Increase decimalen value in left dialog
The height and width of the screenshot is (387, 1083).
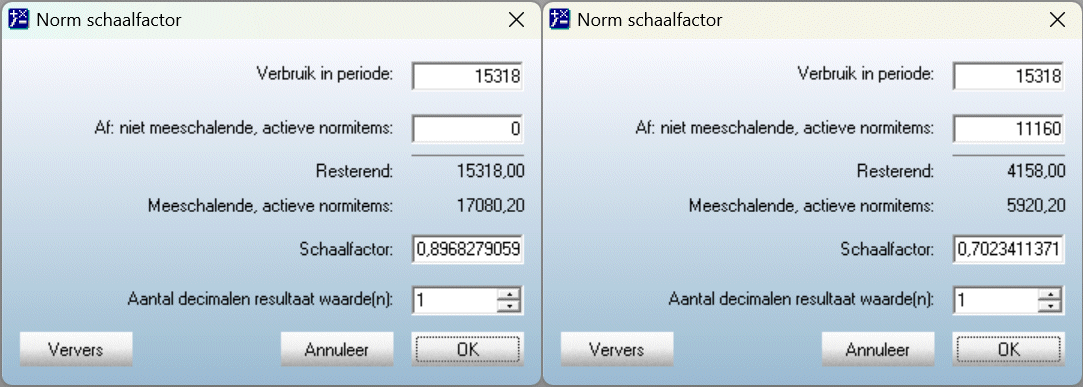(510, 294)
